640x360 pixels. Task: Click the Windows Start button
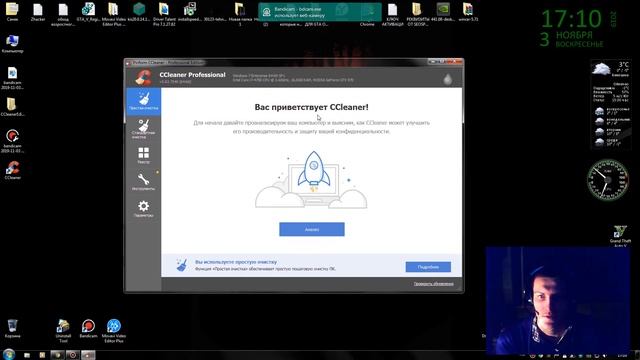(x=9, y=354)
